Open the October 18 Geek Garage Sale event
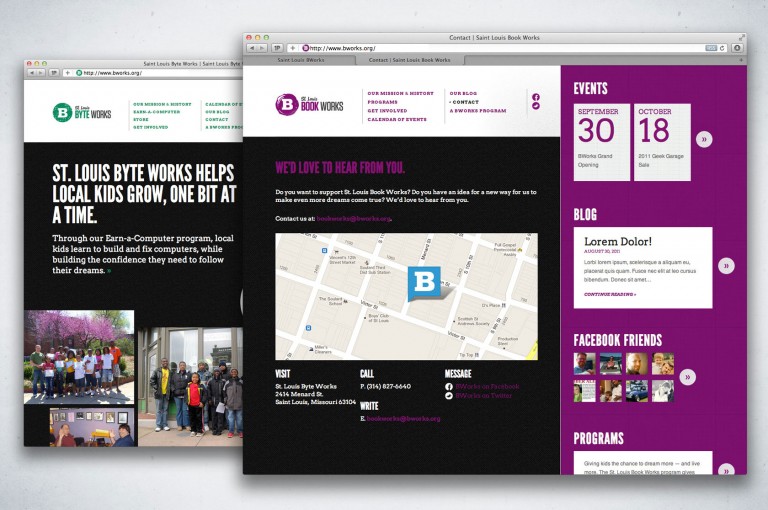This screenshot has width=768, height=510. pos(662,142)
